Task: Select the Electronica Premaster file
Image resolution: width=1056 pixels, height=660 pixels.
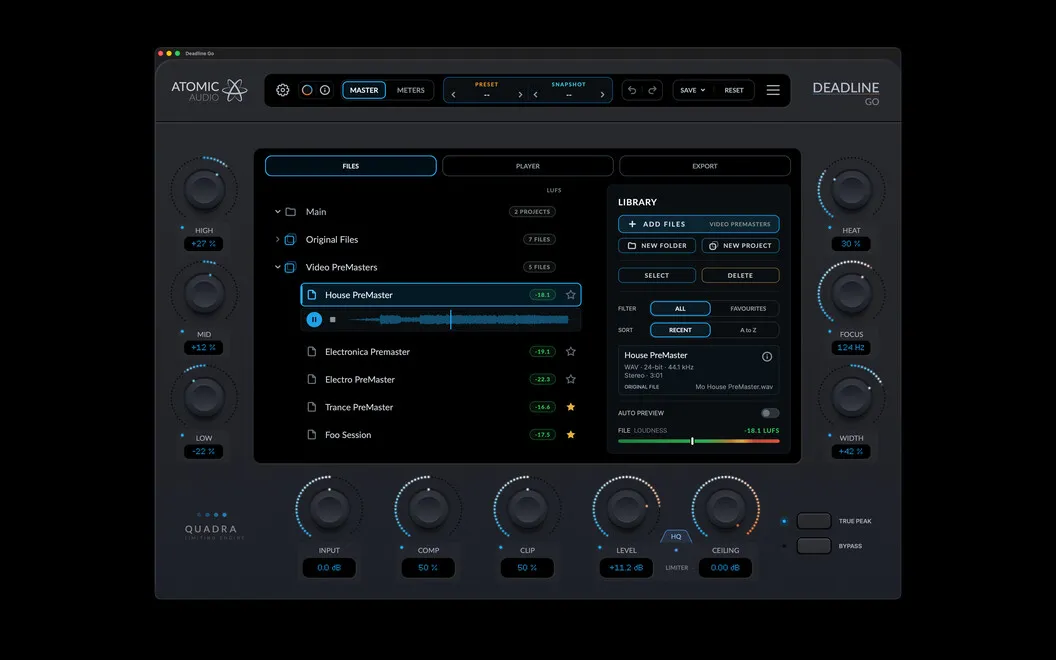Action: 440,352
